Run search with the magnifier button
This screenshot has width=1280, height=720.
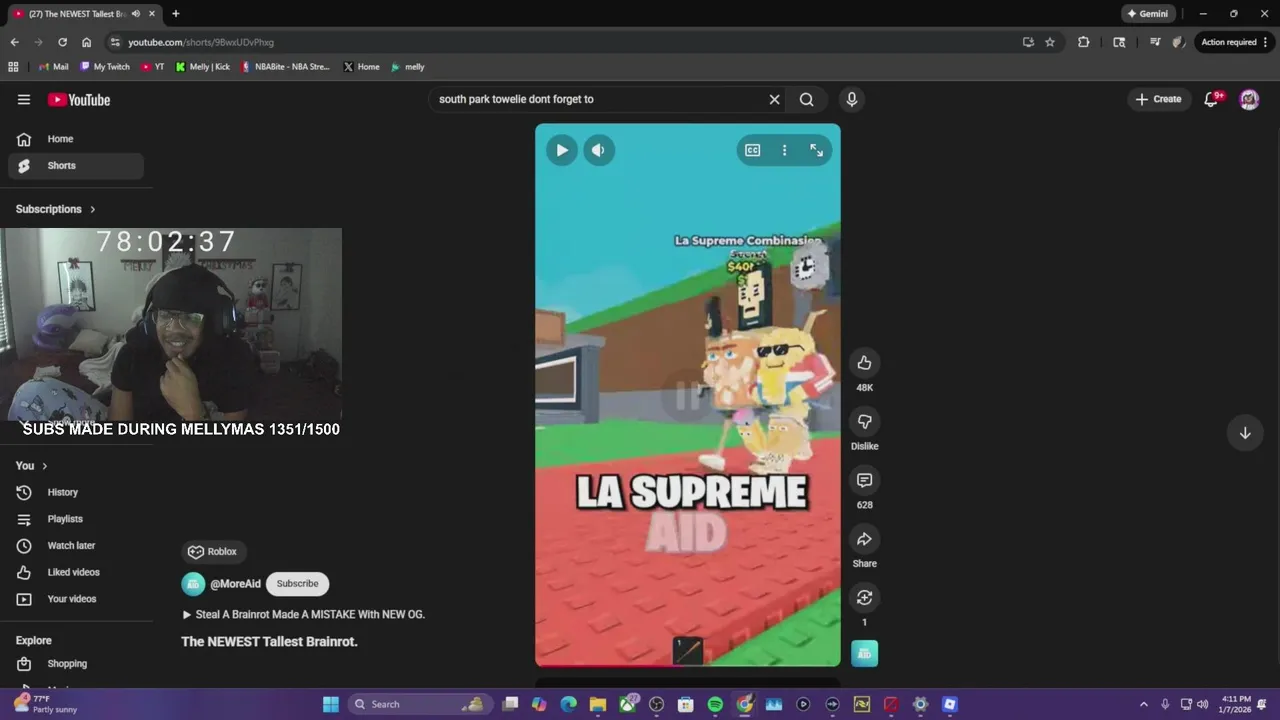point(806,99)
